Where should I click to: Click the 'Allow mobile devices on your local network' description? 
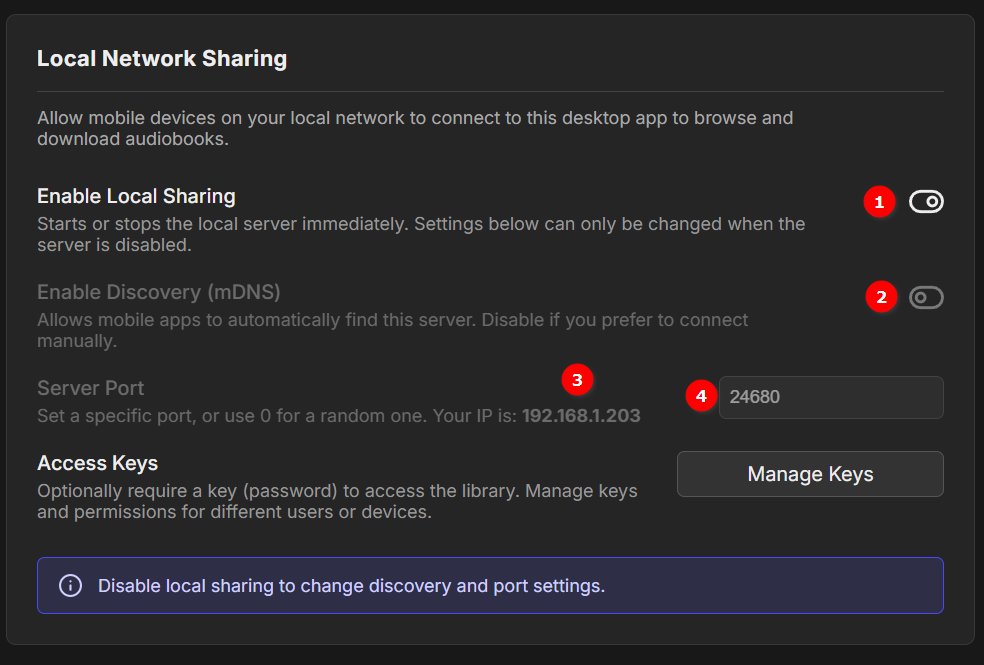415,128
